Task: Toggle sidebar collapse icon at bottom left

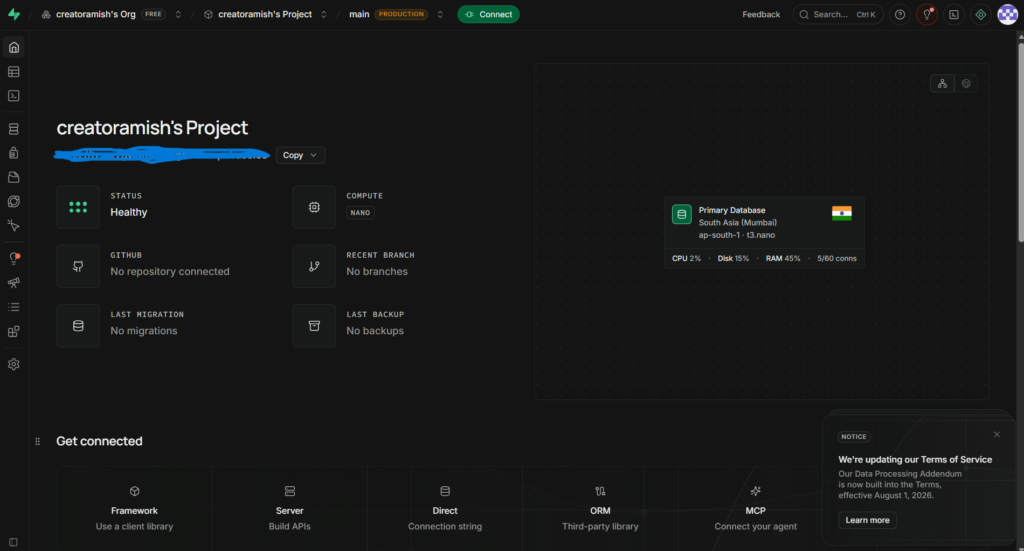Action: [x=13, y=542]
